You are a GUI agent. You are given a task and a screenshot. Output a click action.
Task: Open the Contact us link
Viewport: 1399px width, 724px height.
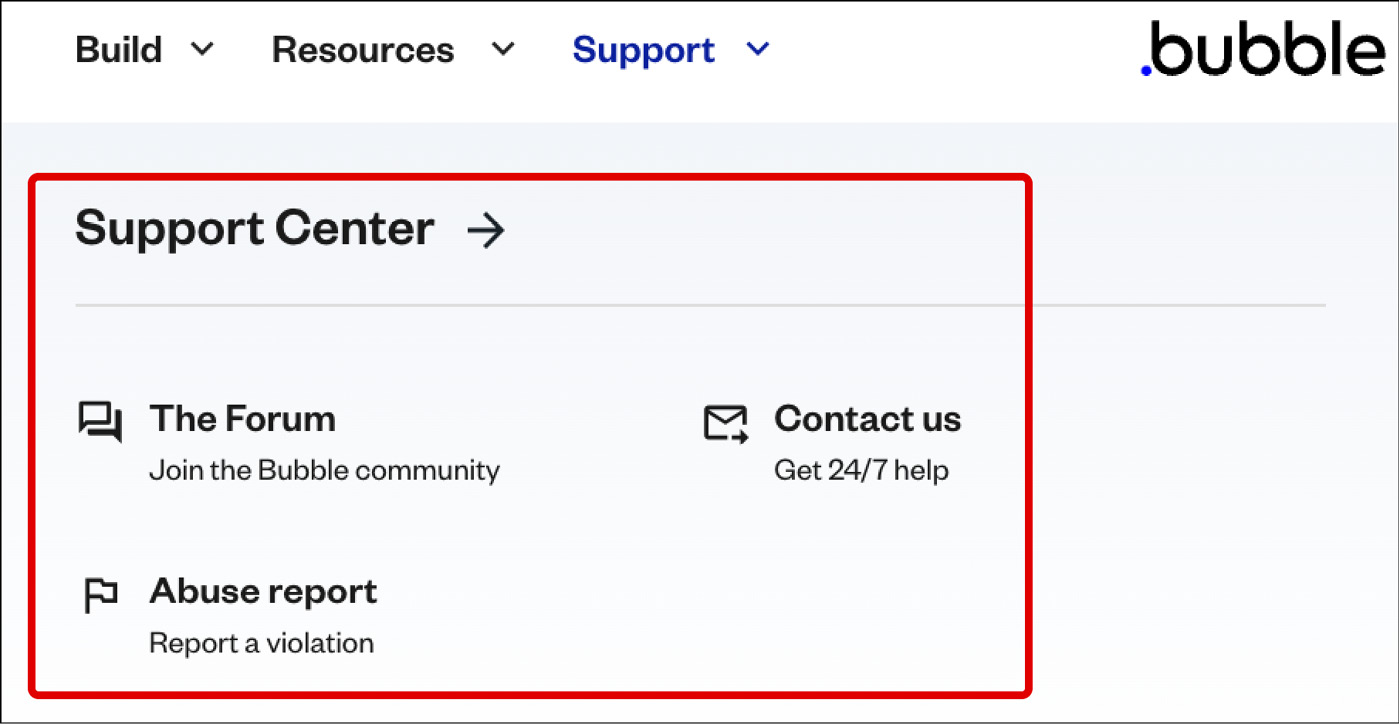click(867, 418)
